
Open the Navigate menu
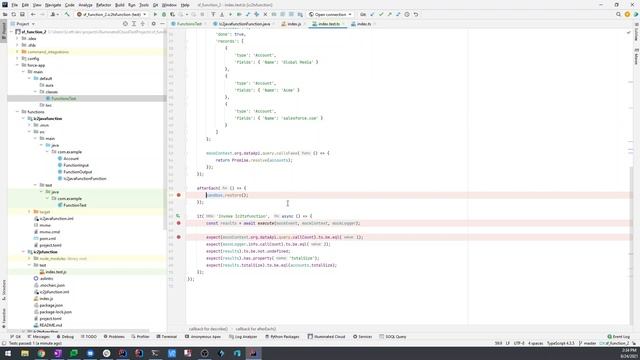53,5
